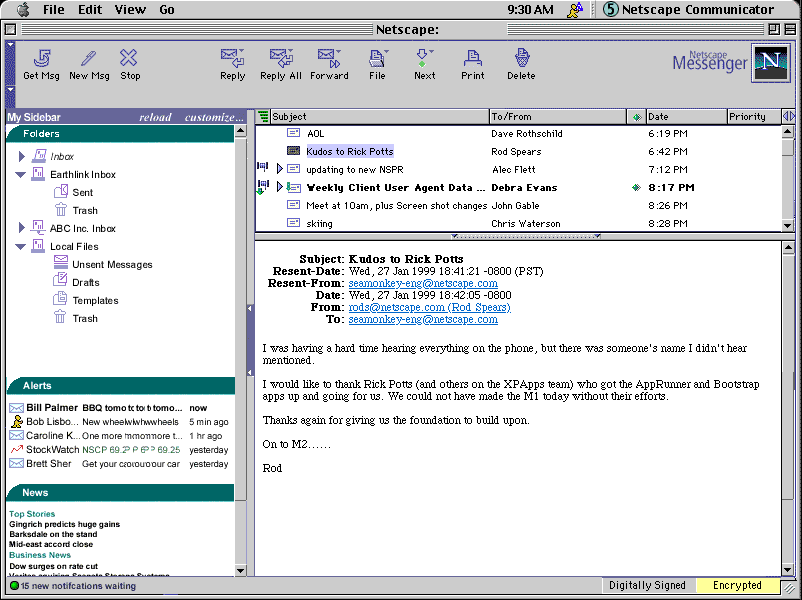This screenshot has width=802, height=600.
Task: Click envelope icon of AOL message
Action: [293, 133]
